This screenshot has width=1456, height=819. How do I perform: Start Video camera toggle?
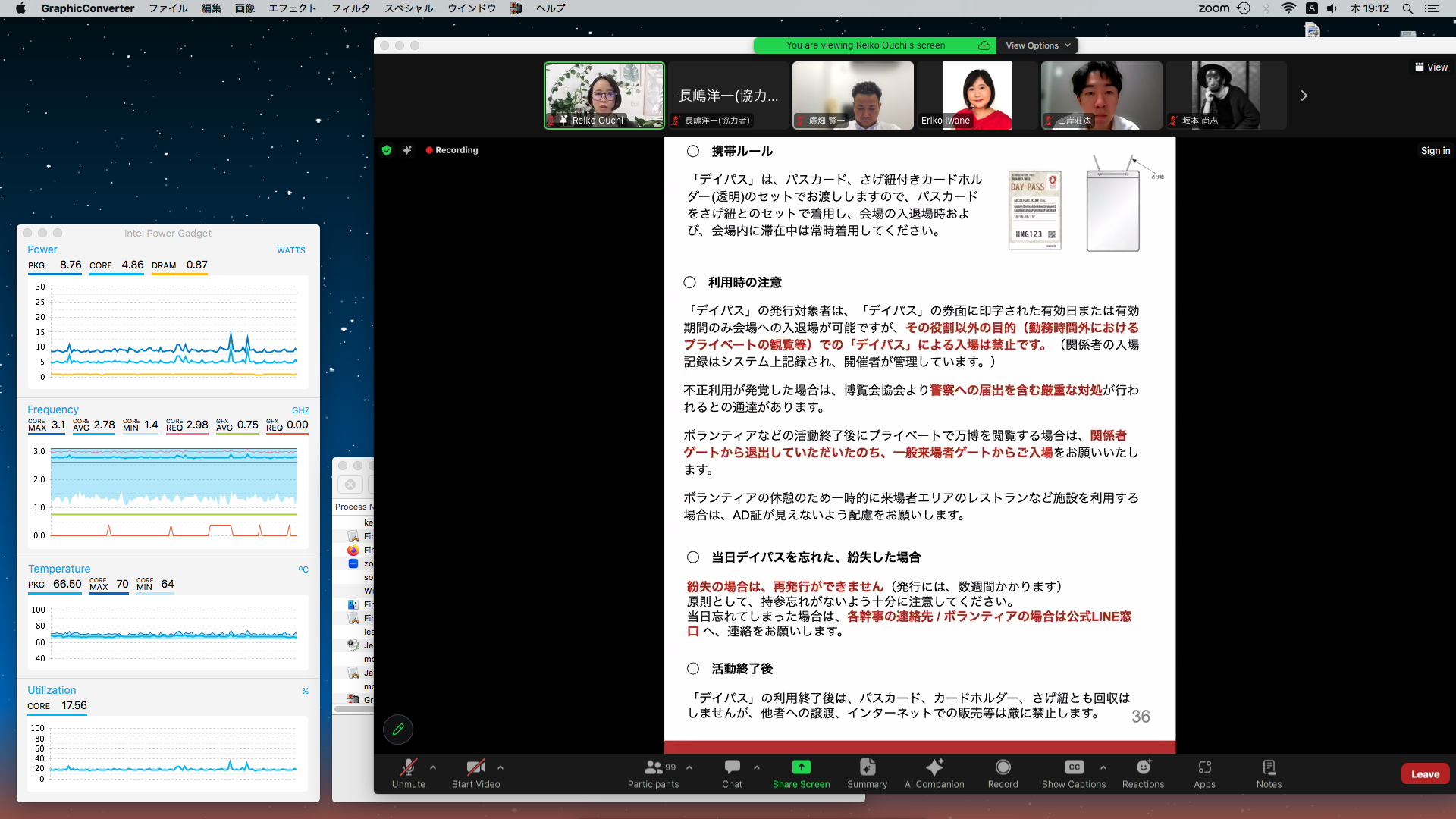475,767
